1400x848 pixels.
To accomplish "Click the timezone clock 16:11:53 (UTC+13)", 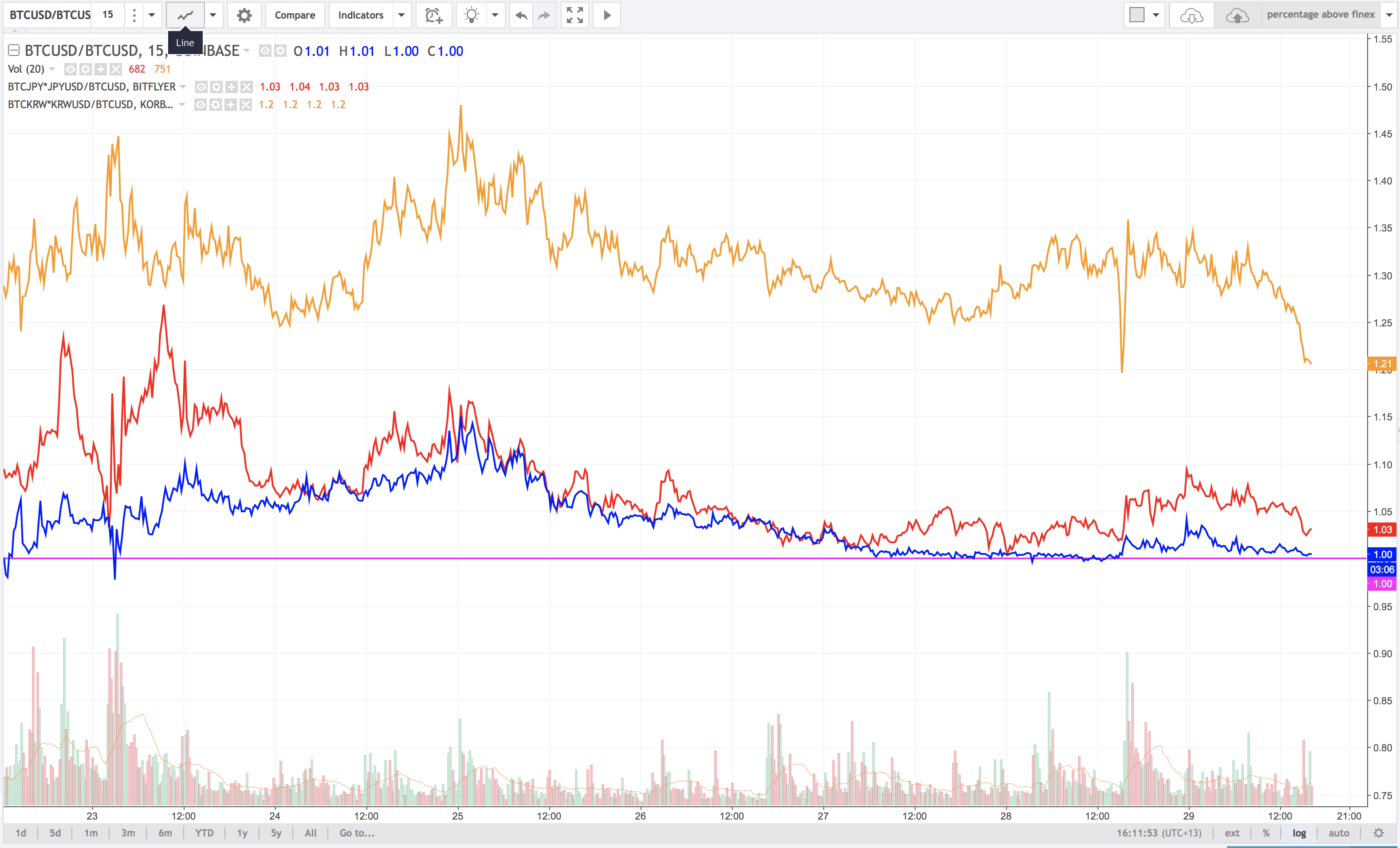I will (x=1159, y=832).
